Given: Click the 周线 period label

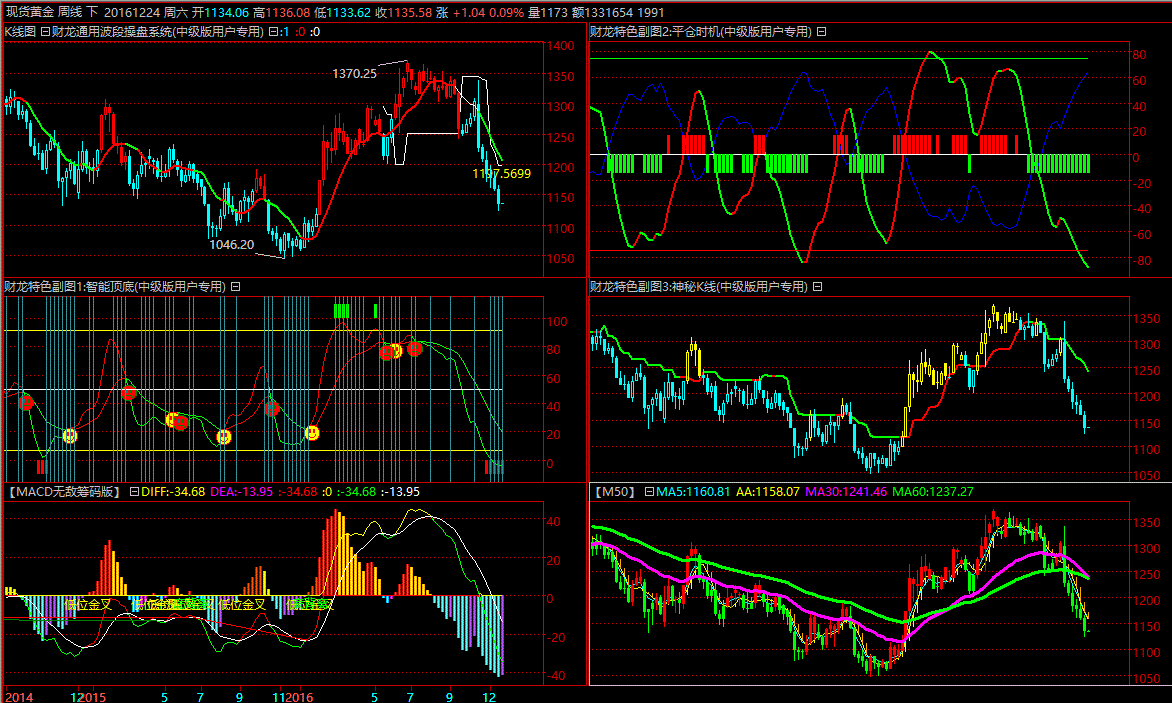Looking at the screenshot, I should coord(70,12).
